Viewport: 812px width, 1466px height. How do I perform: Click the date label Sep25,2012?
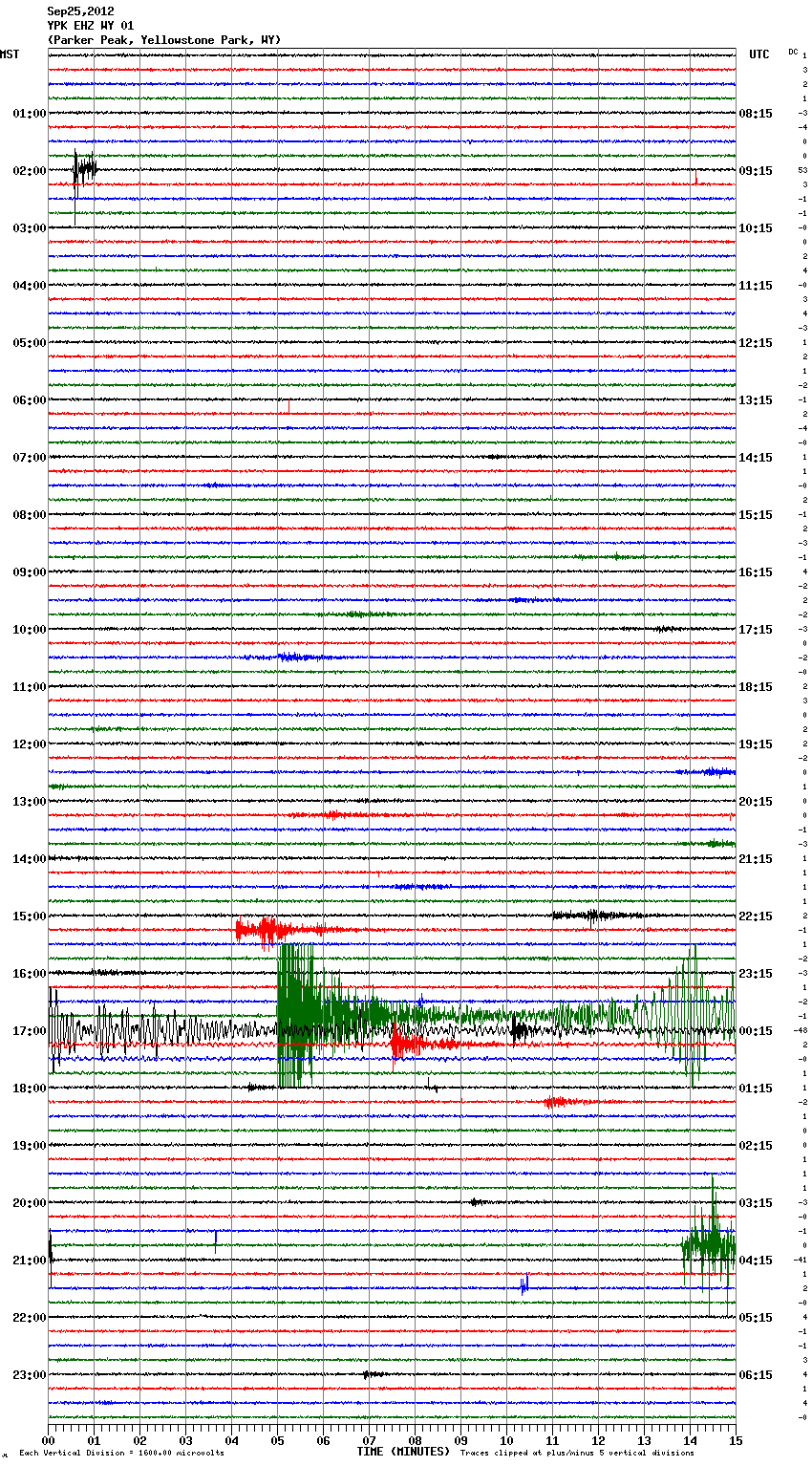(80, 11)
